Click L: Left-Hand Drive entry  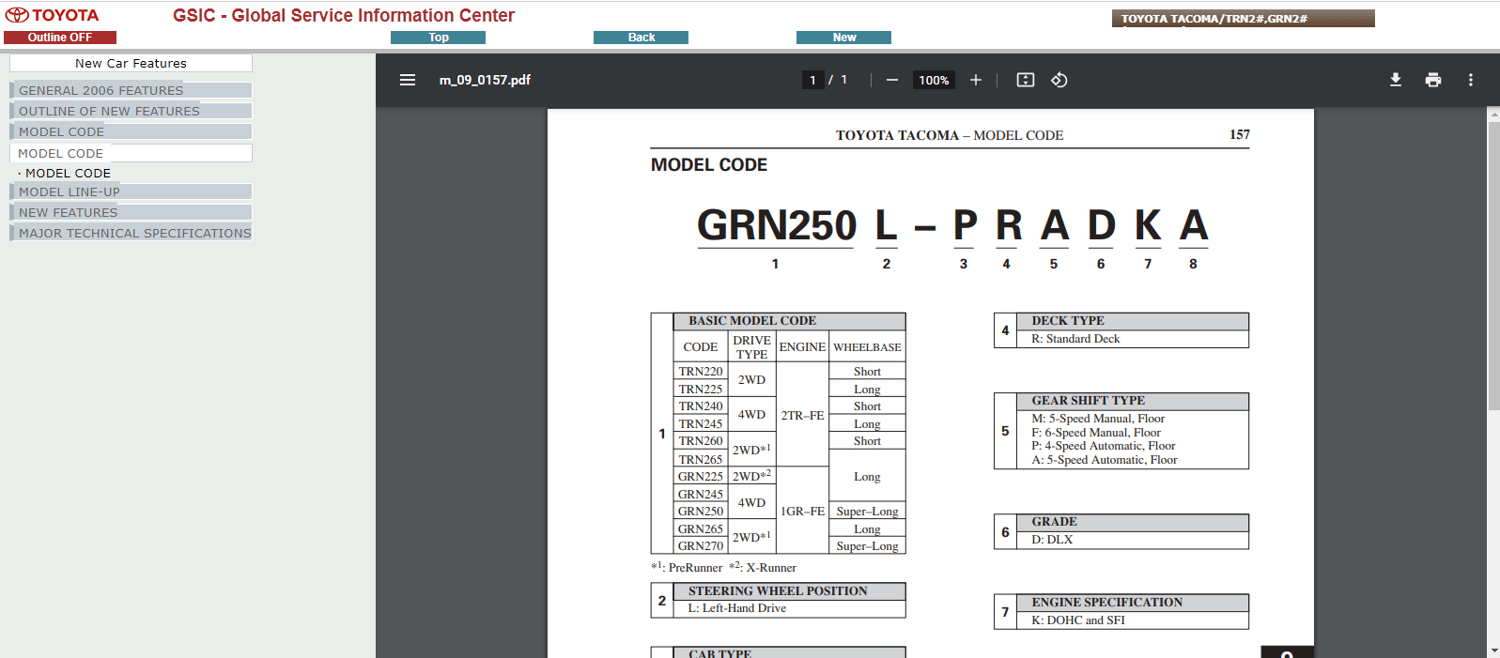coord(737,608)
